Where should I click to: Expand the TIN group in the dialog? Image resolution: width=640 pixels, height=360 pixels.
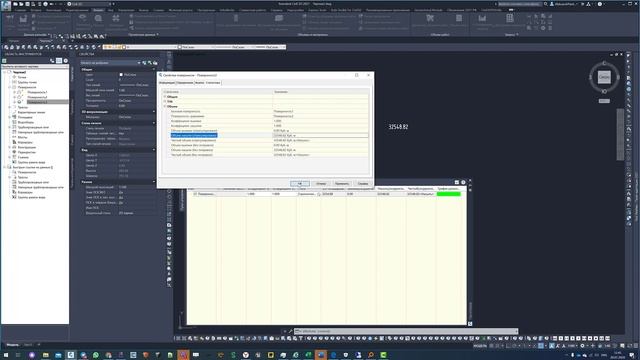(165, 102)
